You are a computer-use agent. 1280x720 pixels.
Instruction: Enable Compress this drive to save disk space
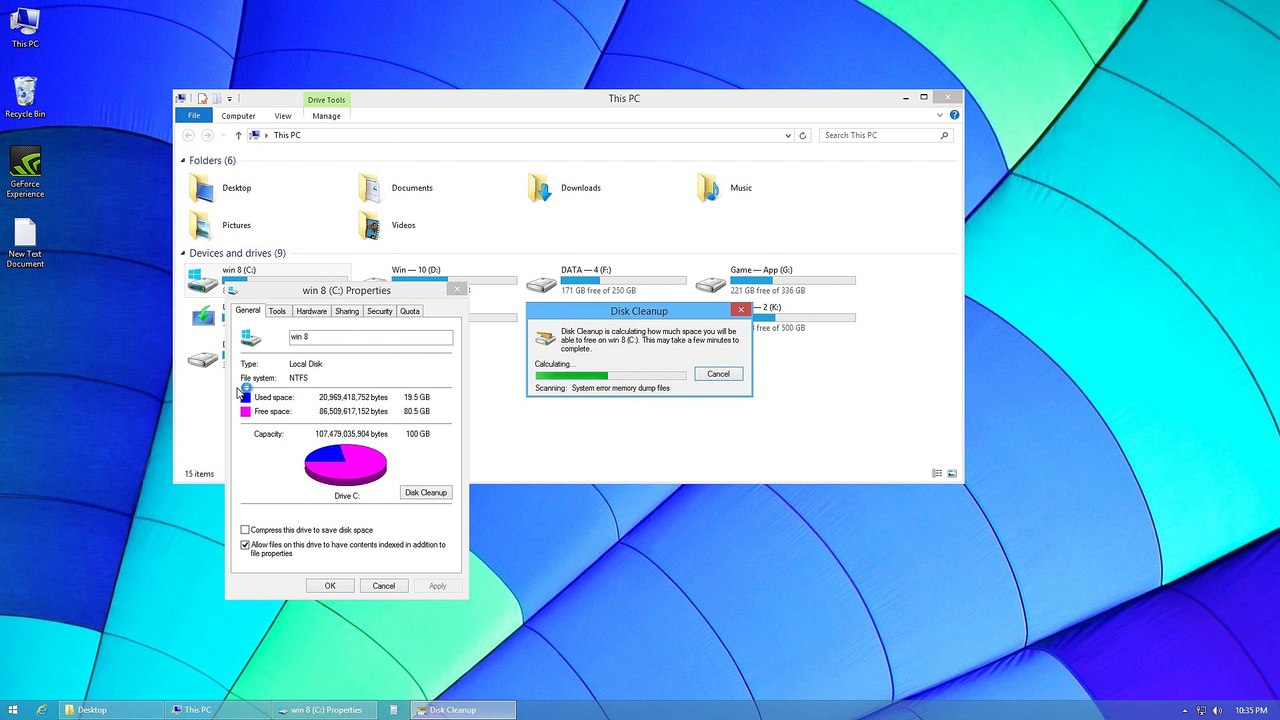coord(245,530)
